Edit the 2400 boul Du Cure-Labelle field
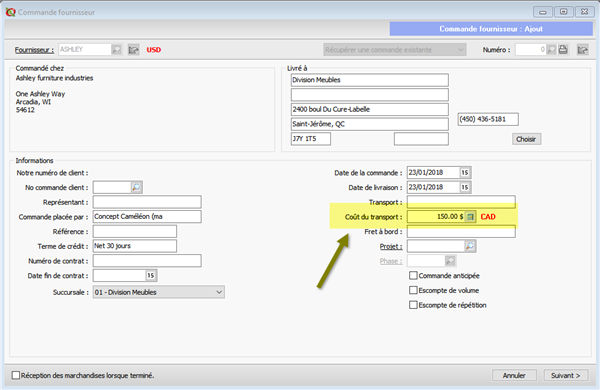Screen dimensions: 600x390 tap(369, 109)
